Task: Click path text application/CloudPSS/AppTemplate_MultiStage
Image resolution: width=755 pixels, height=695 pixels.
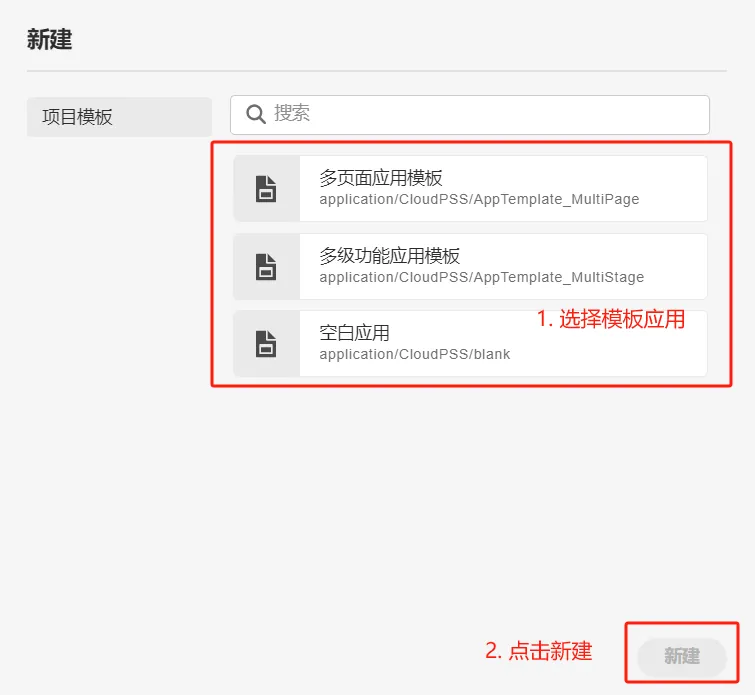Action: click(482, 277)
